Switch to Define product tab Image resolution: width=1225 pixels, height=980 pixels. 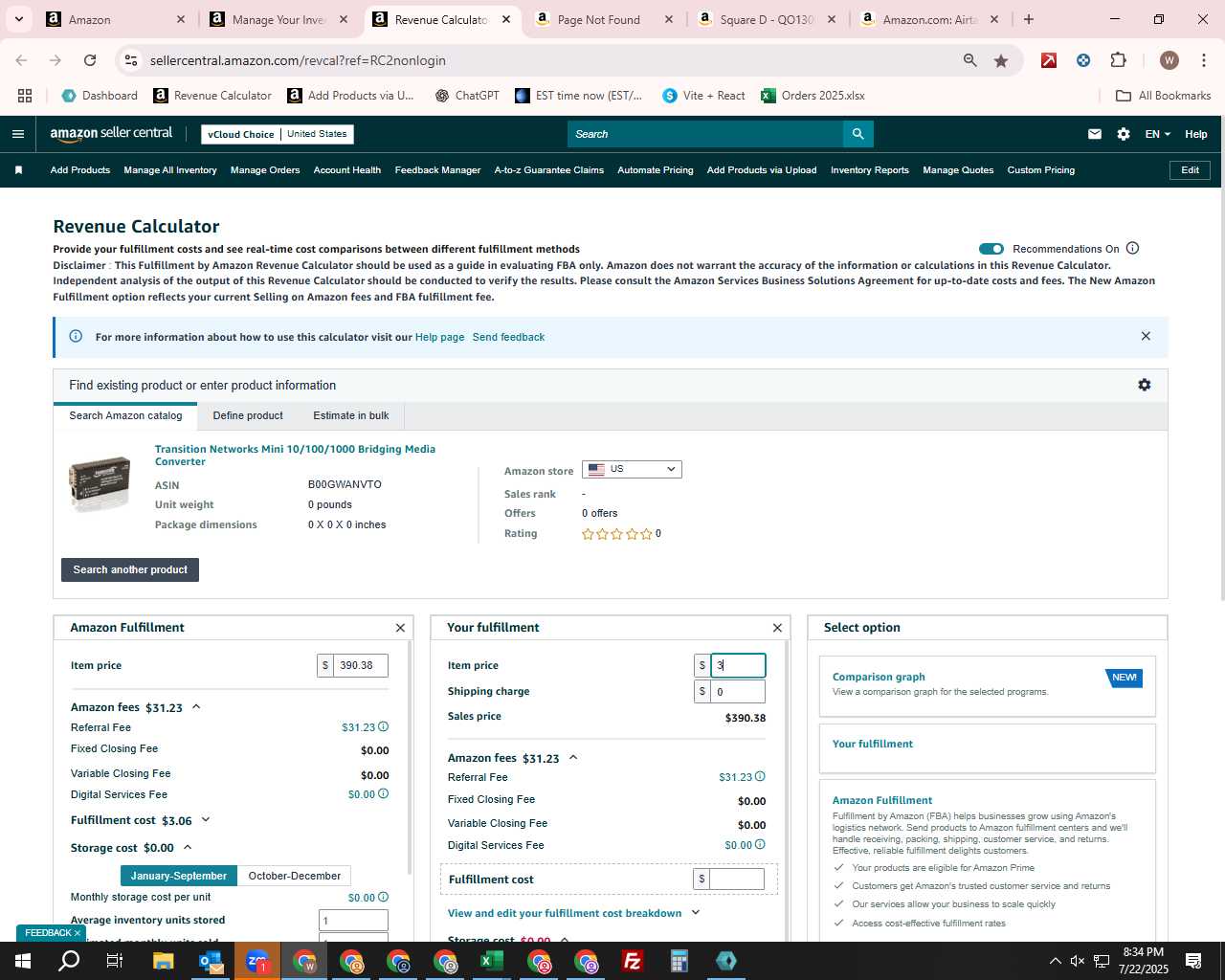[248, 415]
